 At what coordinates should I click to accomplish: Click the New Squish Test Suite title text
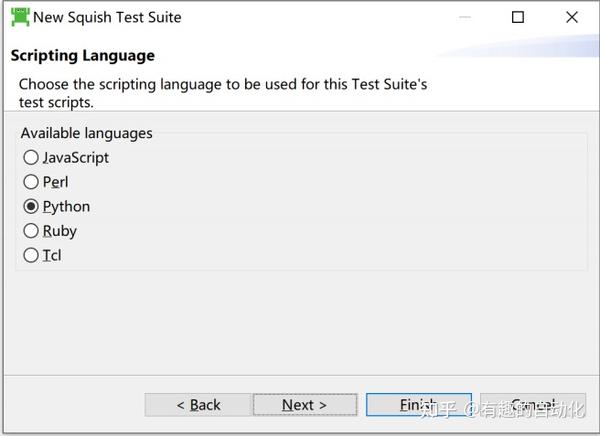[107, 17]
